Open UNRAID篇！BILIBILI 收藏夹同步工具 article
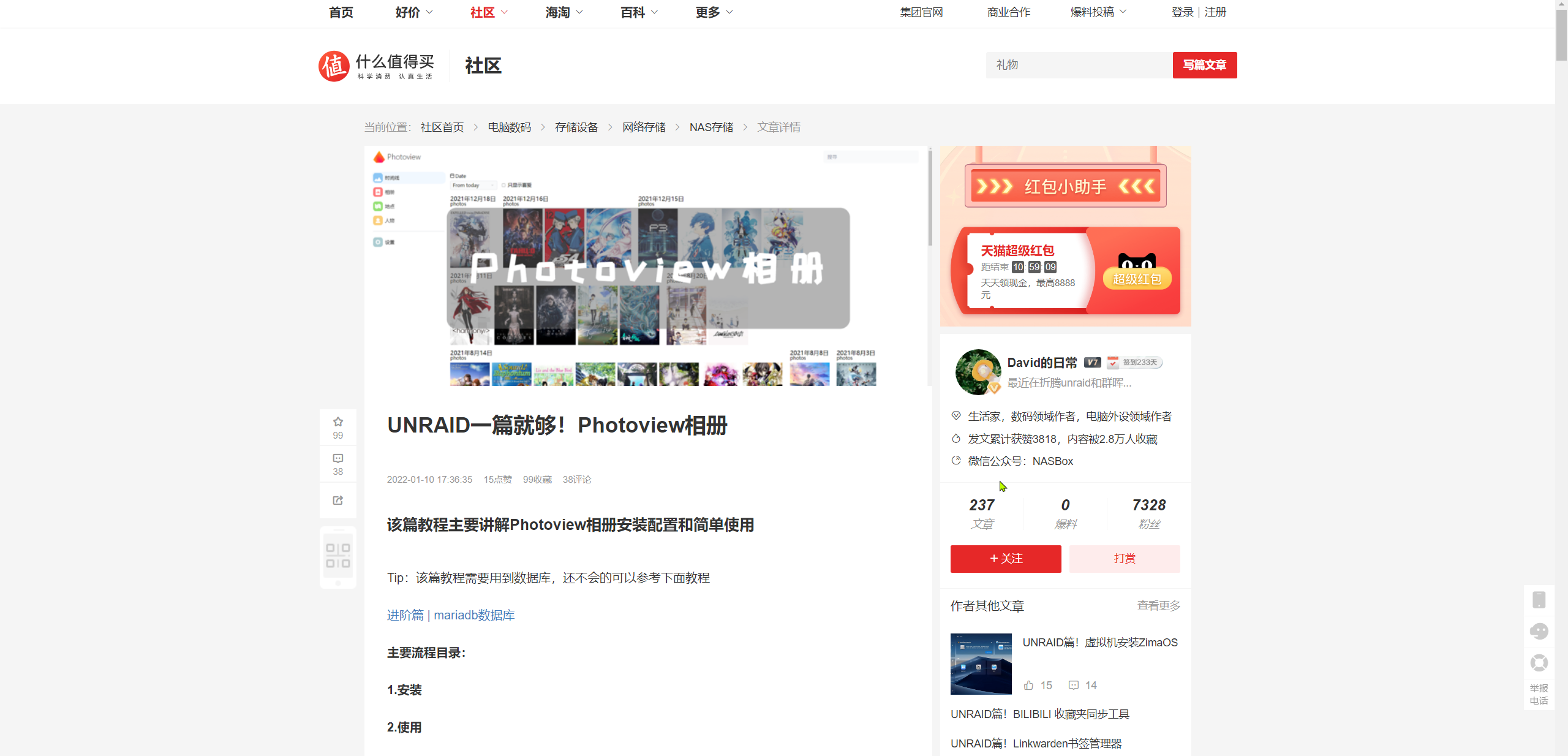Image resolution: width=1568 pixels, height=756 pixels. pyautogui.click(x=1040, y=714)
